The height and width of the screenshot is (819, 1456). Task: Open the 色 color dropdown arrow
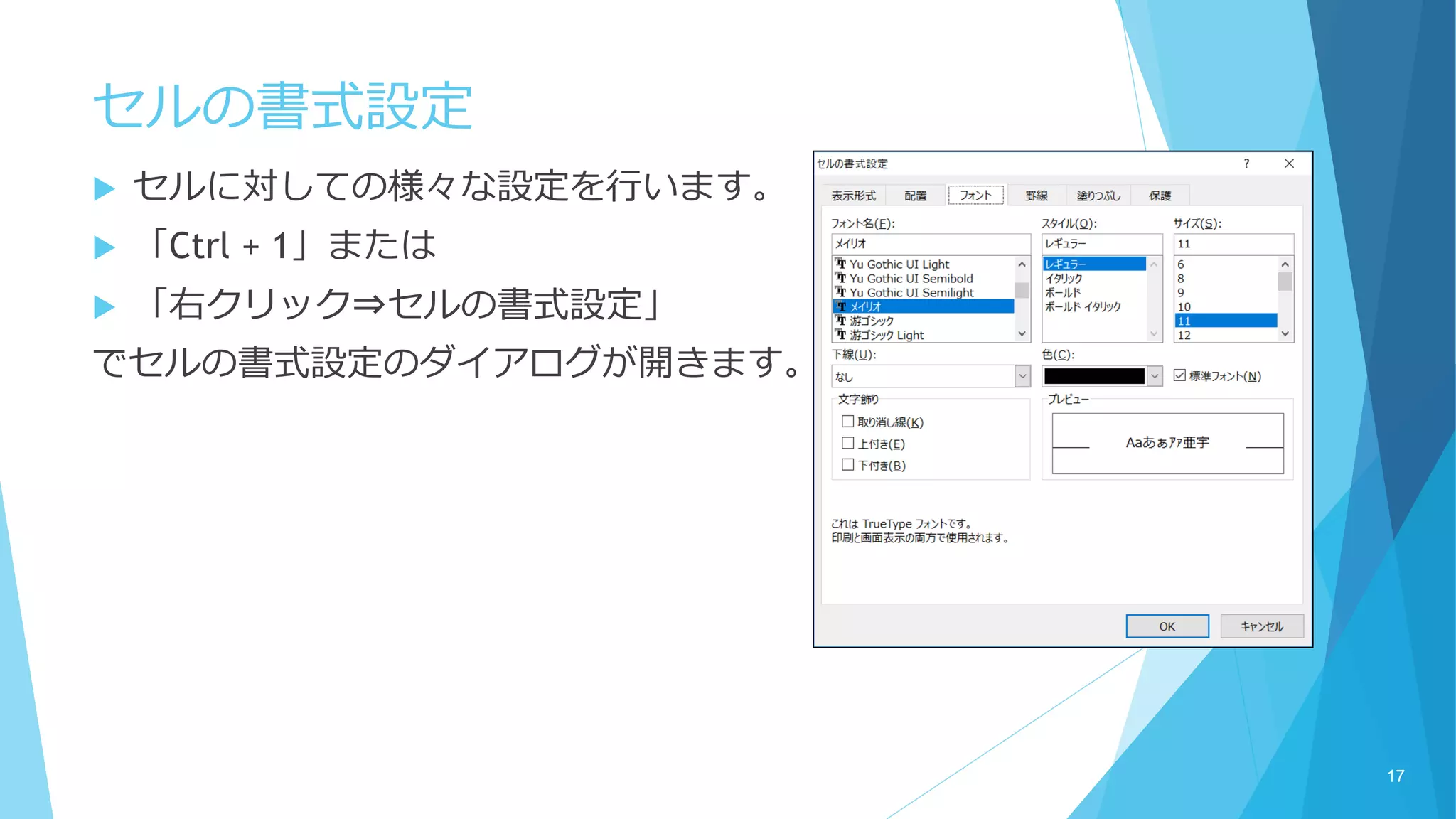click(x=1155, y=376)
